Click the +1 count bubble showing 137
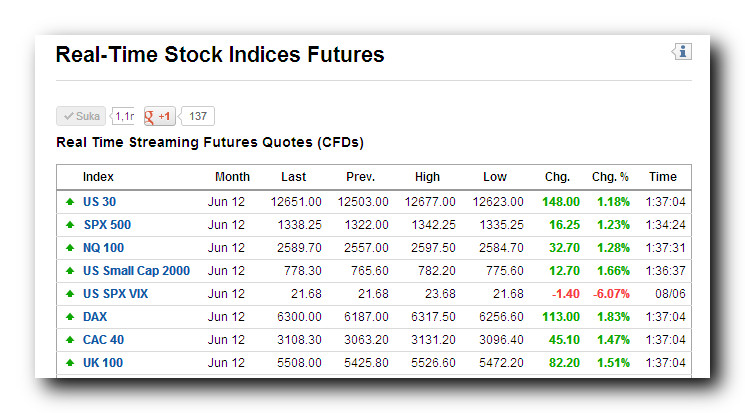The height and width of the screenshot is (413, 745). [x=198, y=117]
